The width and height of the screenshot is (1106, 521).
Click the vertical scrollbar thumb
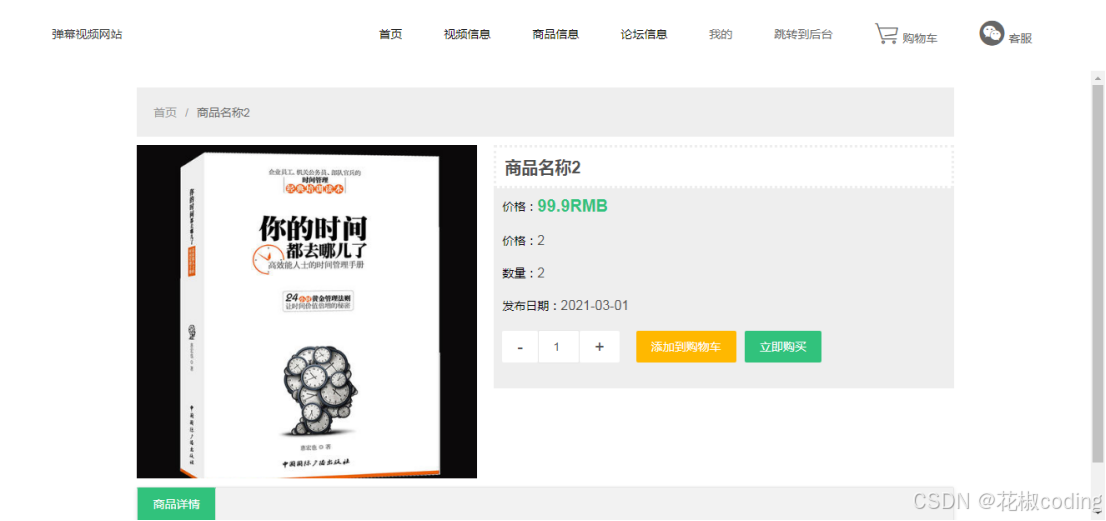(x=1098, y=275)
